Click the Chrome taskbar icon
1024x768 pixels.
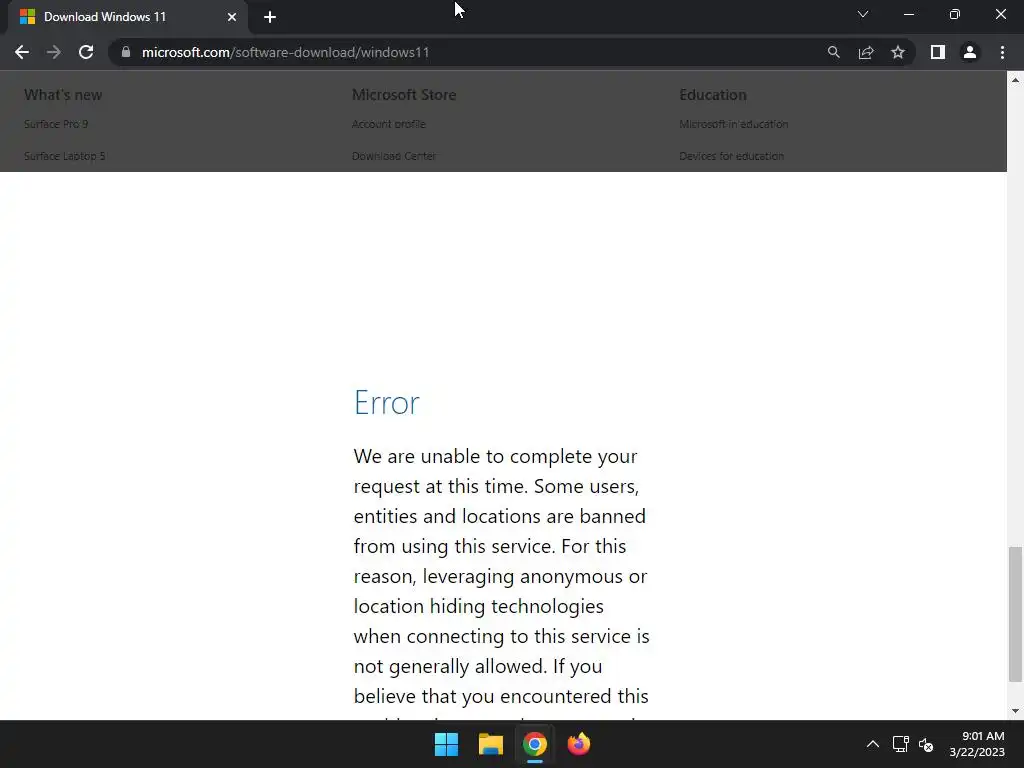click(x=534, y=744)
